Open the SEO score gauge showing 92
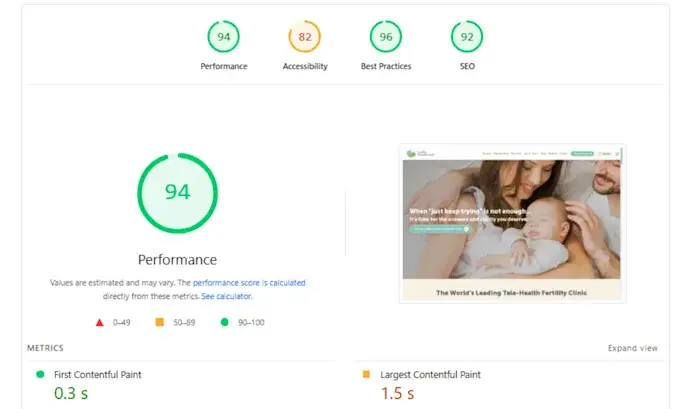Image resolution: width=680 pixels, height=409 pixels. 467,36
